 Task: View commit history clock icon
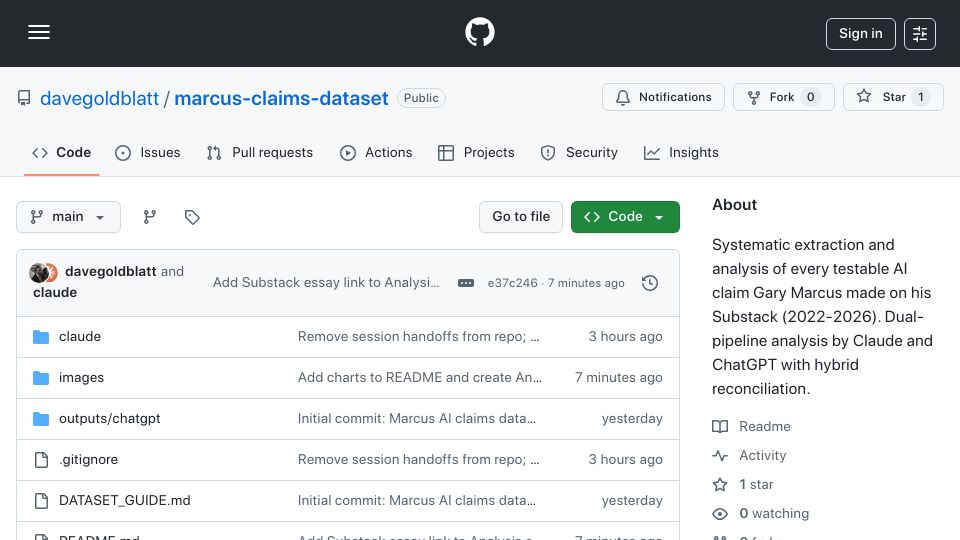[x=650, y=283]
